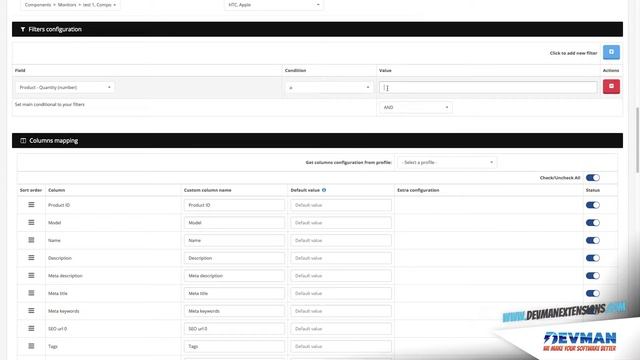Click Default value field for Tags
This screenshot has width=640, height=360.
[341, 346]
